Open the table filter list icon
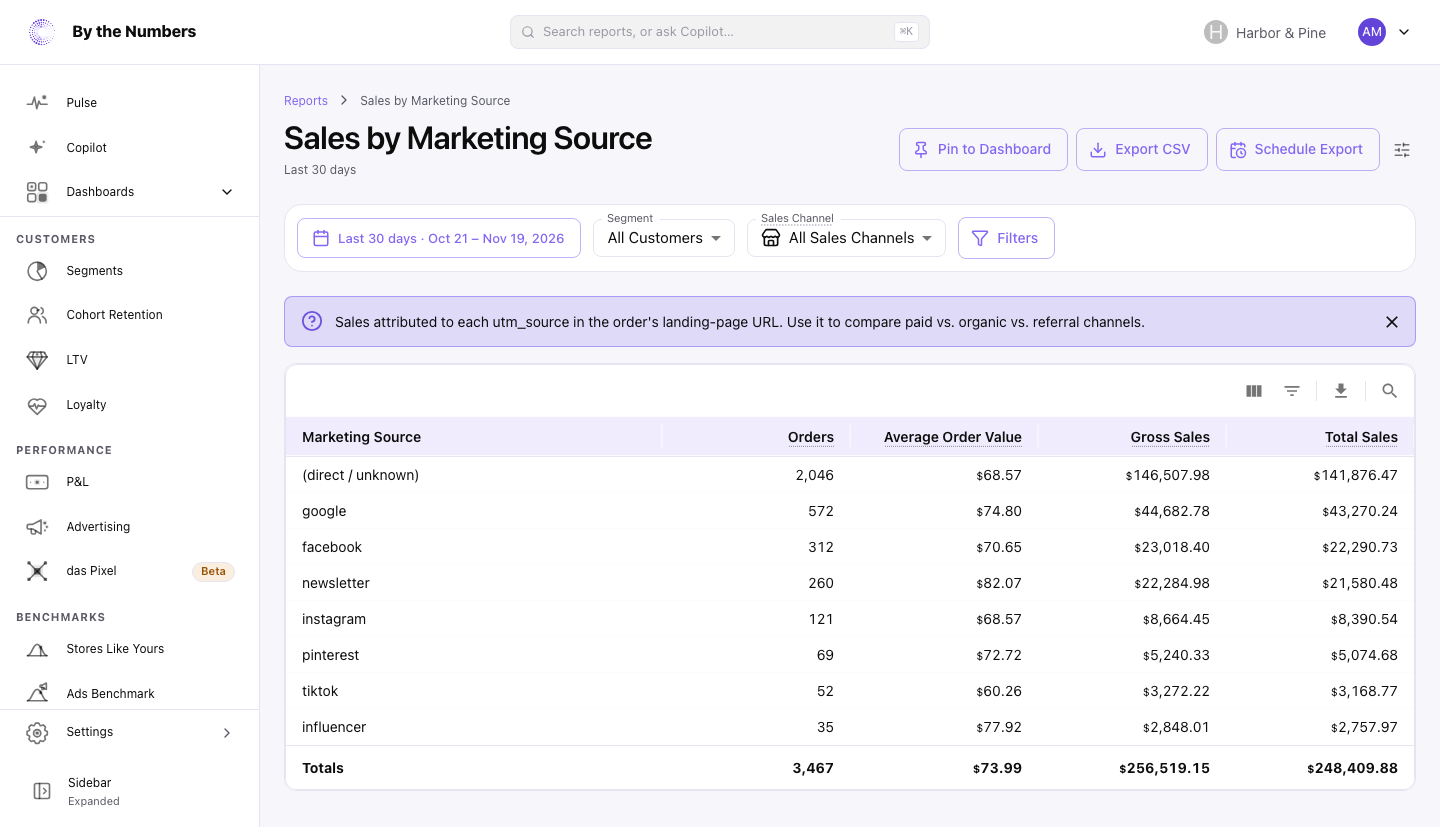1440x827 pixels. point(1292,391)
